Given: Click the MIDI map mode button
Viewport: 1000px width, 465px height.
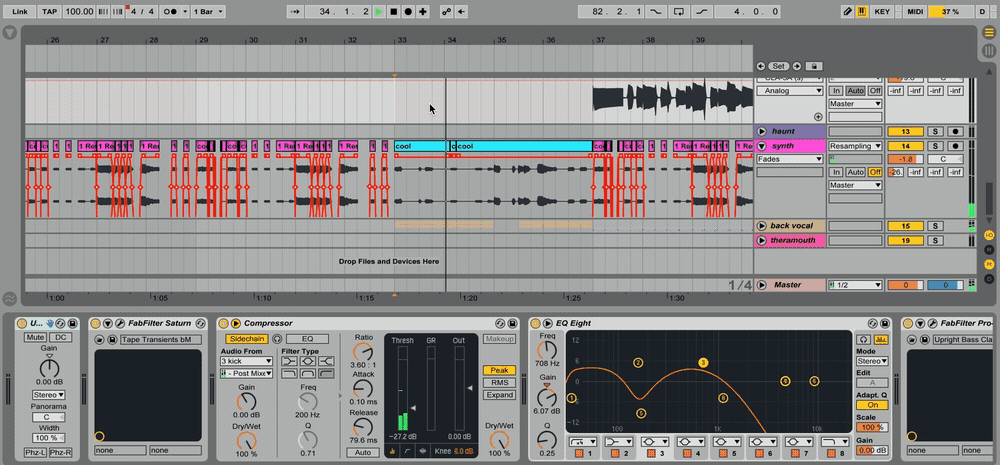Looking at the screenshot, I should pos(915,11).
